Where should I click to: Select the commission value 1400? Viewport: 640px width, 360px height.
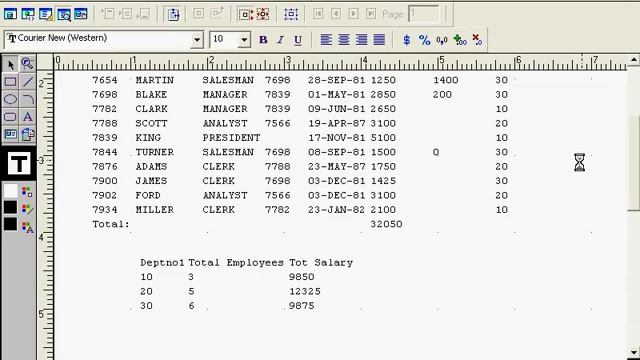(x=446, y=80)
